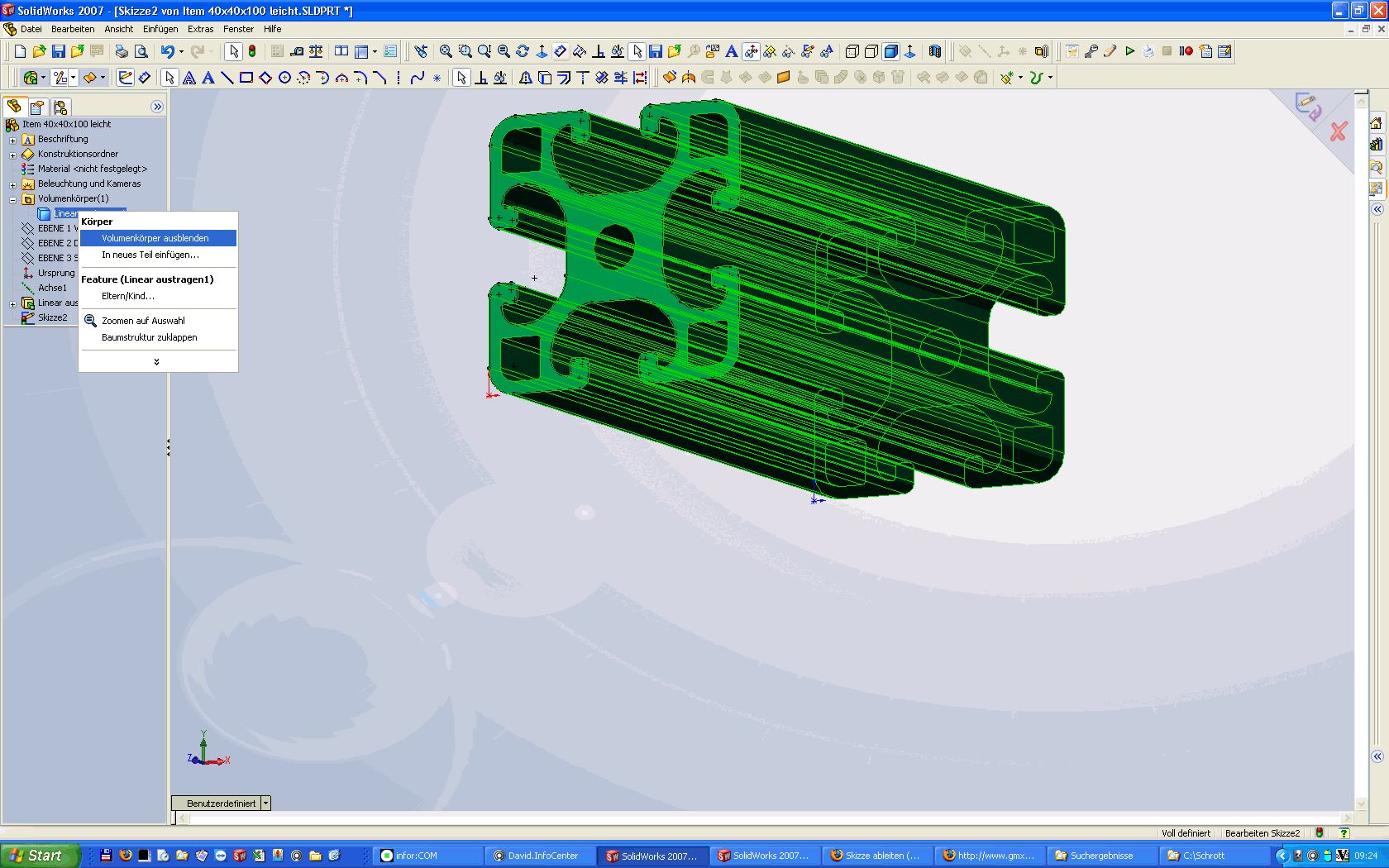Open the Einfügen menu
1389x868 pixels.
pos(160,29)
